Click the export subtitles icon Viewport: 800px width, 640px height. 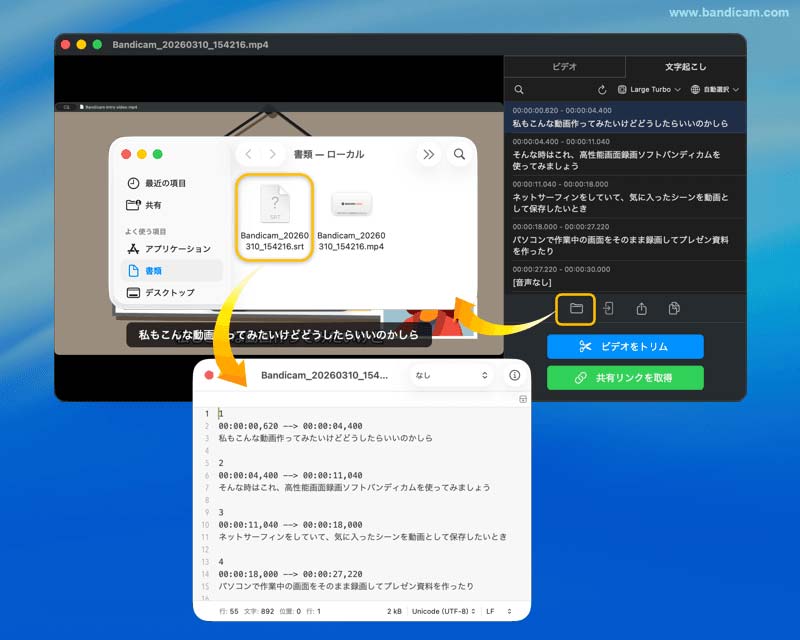pyautogui.click(x=610, y=309)
